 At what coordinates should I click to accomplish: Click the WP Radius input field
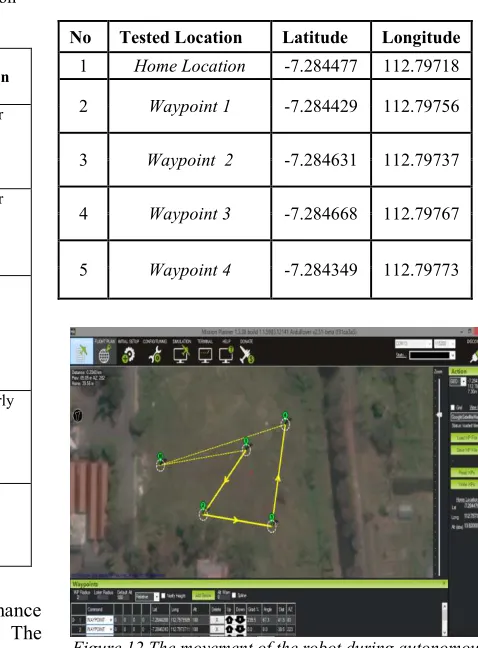(81, 598)
